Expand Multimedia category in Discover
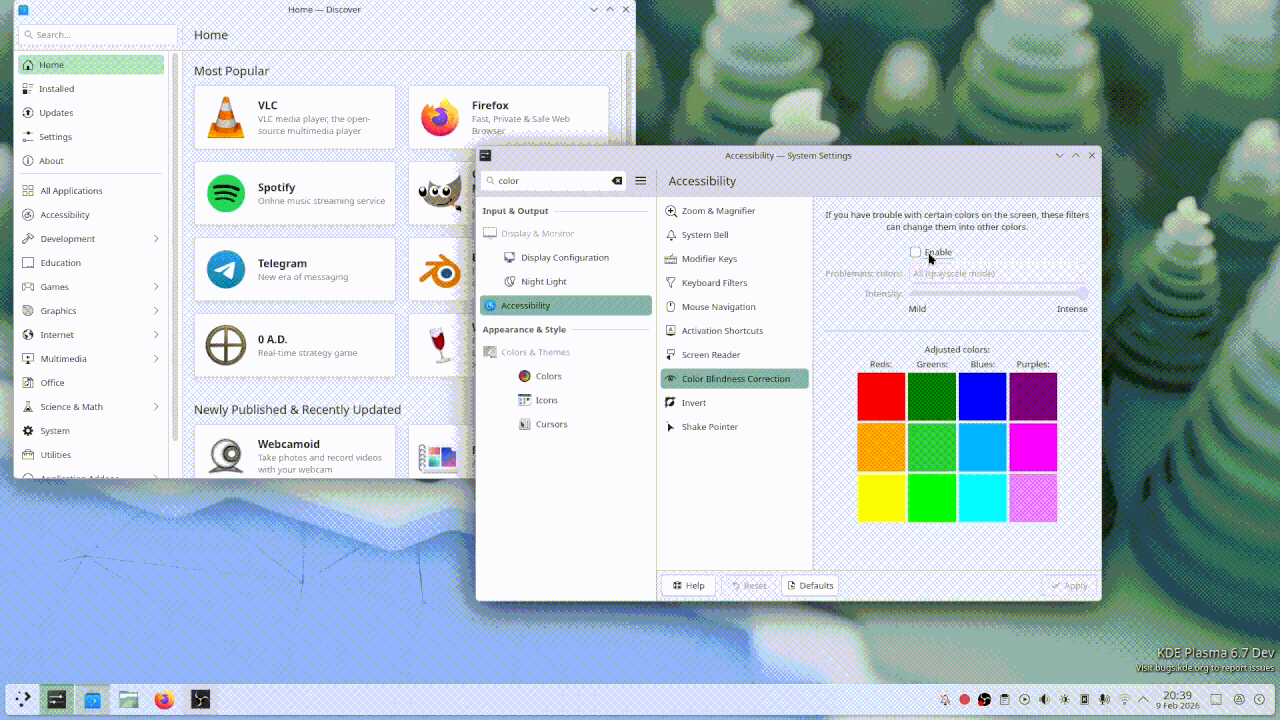 90,359
